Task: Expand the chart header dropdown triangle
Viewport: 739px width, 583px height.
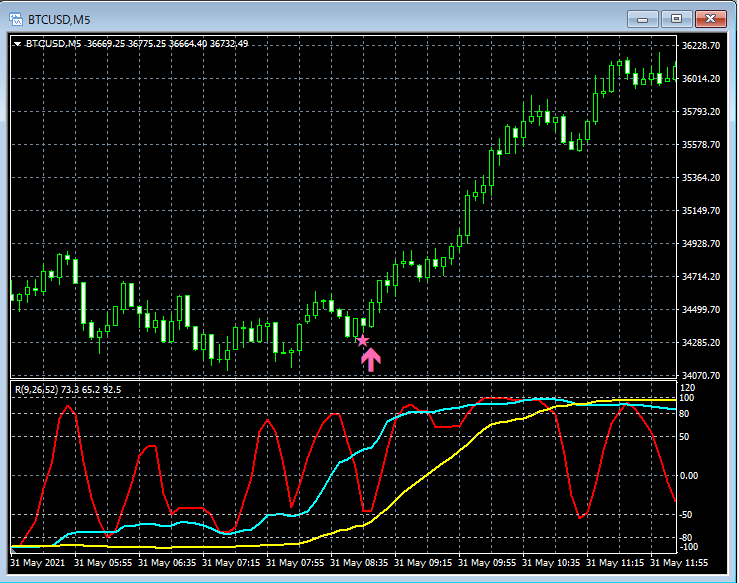Action: [x=17, y=44]
